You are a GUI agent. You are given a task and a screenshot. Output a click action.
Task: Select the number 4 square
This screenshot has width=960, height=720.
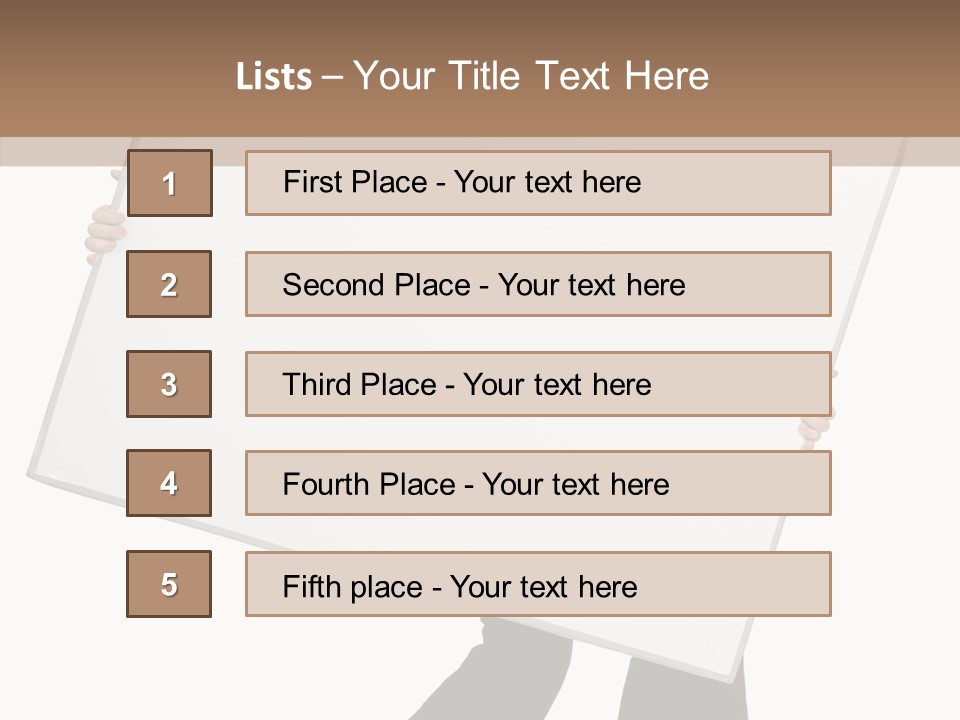169,483
